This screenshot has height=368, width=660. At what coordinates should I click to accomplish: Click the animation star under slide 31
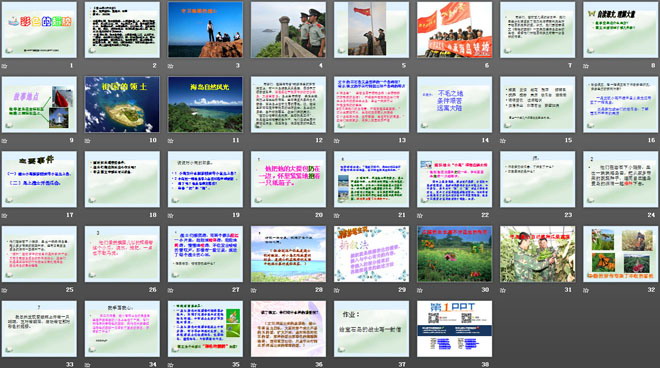coord(503,290)
